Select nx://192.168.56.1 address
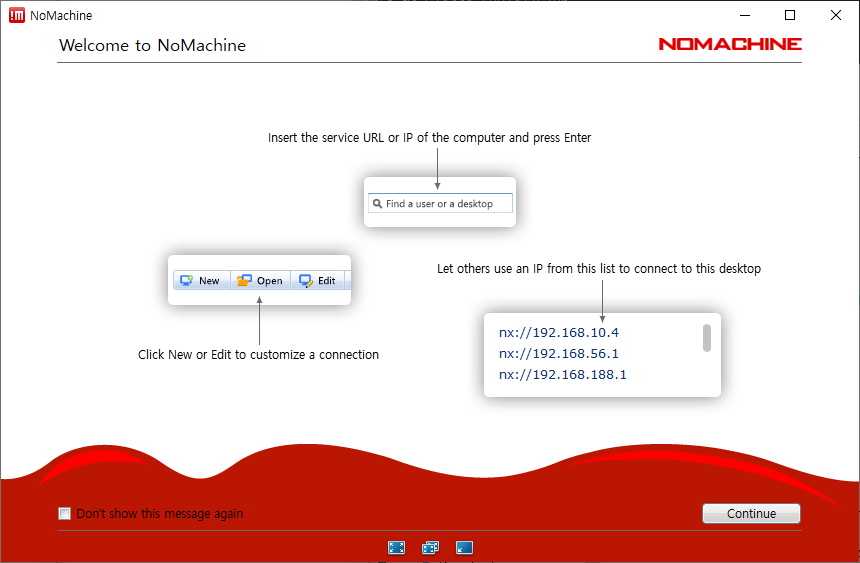 point(558,353)
